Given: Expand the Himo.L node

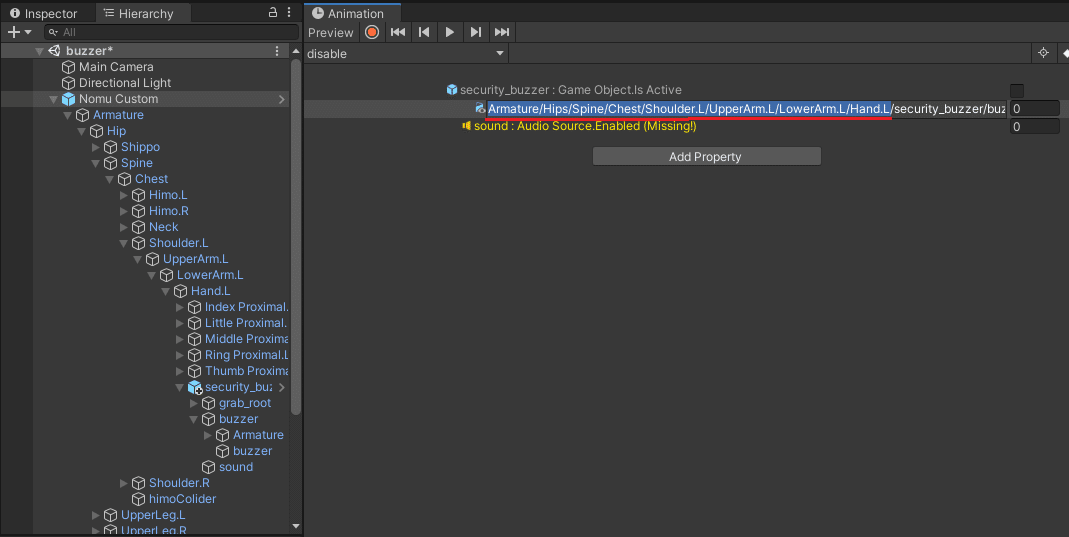Looking at the screenshot, I should click(x=123, y=195).
